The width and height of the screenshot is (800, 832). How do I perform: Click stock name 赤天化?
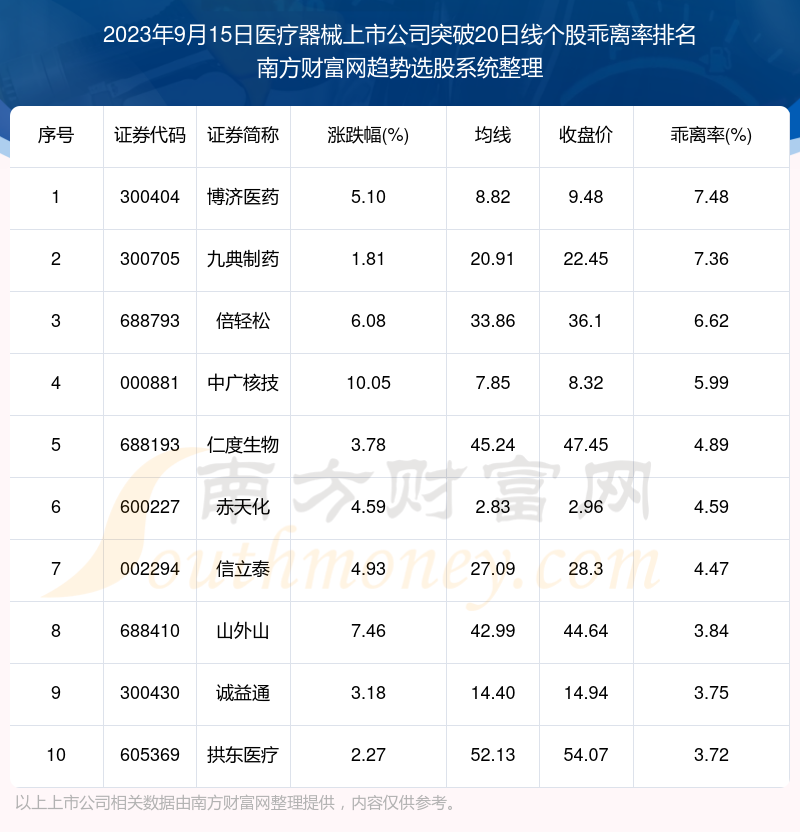click(243, 507)
